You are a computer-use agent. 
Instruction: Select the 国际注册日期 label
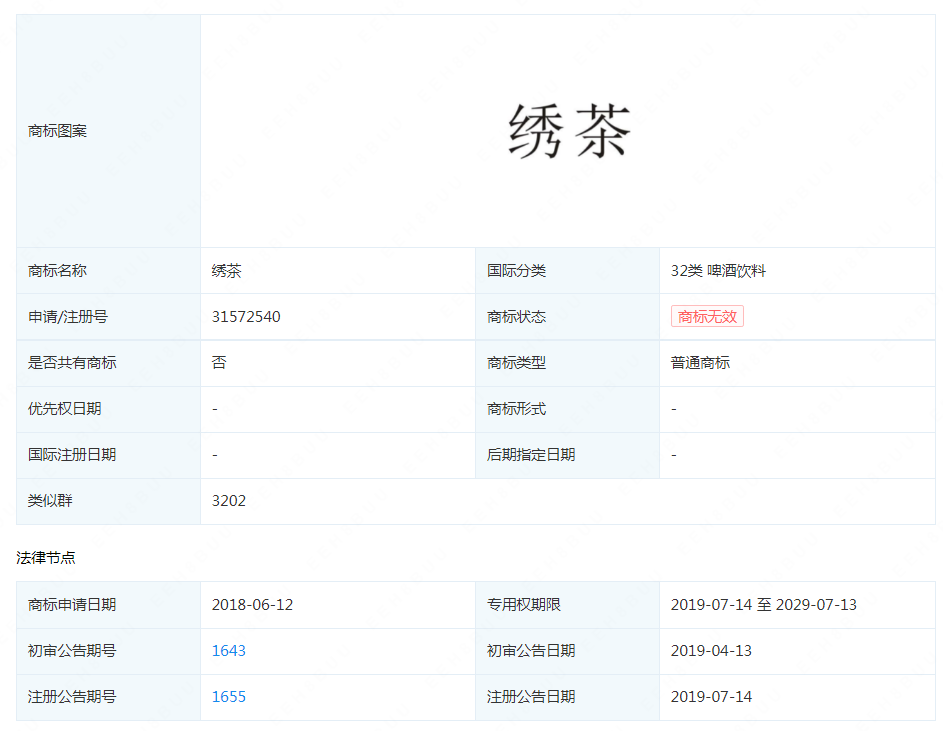[x=72, y=454]
